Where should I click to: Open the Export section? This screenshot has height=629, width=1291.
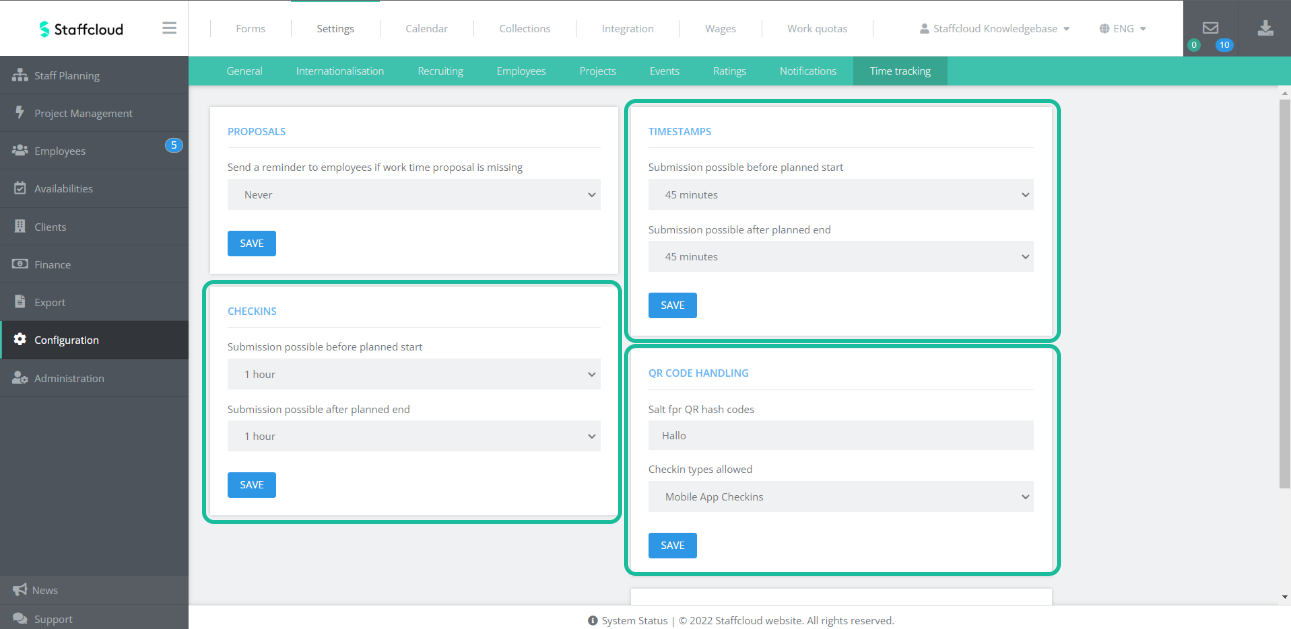(x=47, y=302)
